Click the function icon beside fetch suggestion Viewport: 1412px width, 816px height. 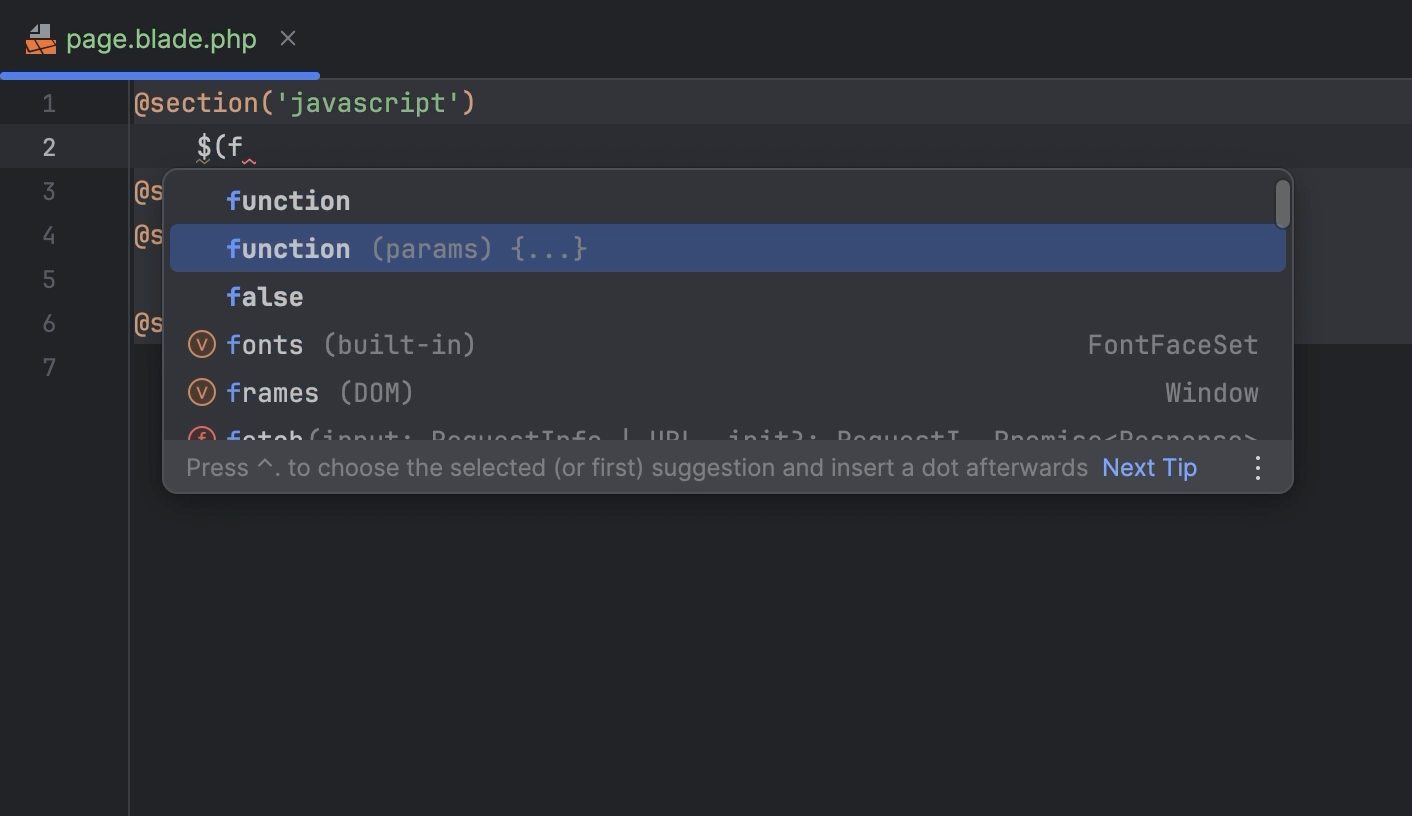pyautogui.click(x=202, y=436)
